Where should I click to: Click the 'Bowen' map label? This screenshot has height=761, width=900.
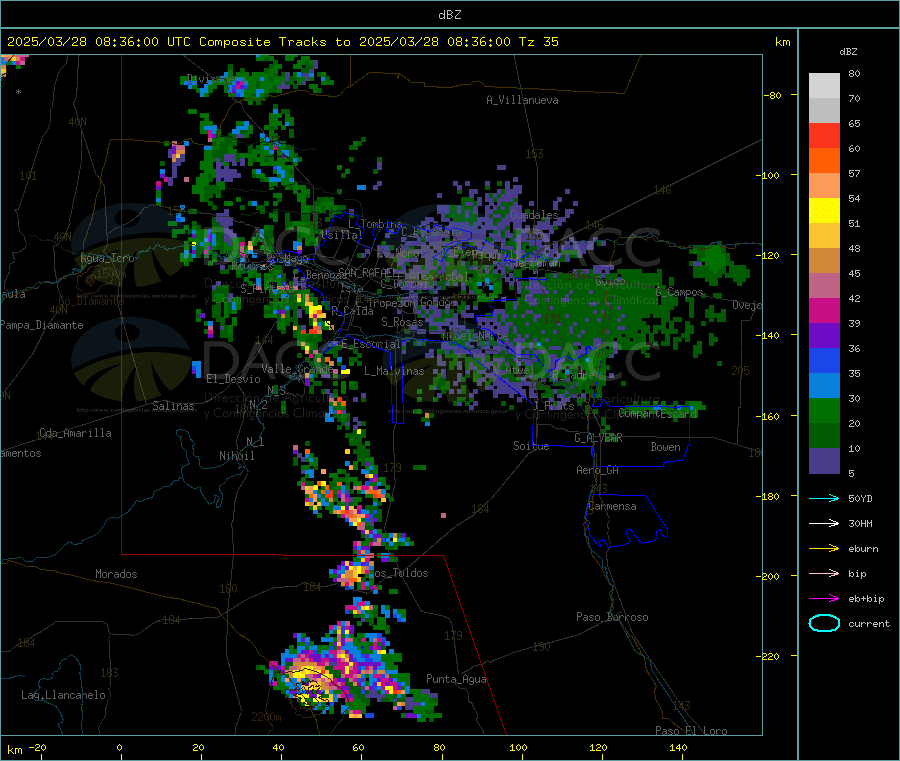point(665,447)
